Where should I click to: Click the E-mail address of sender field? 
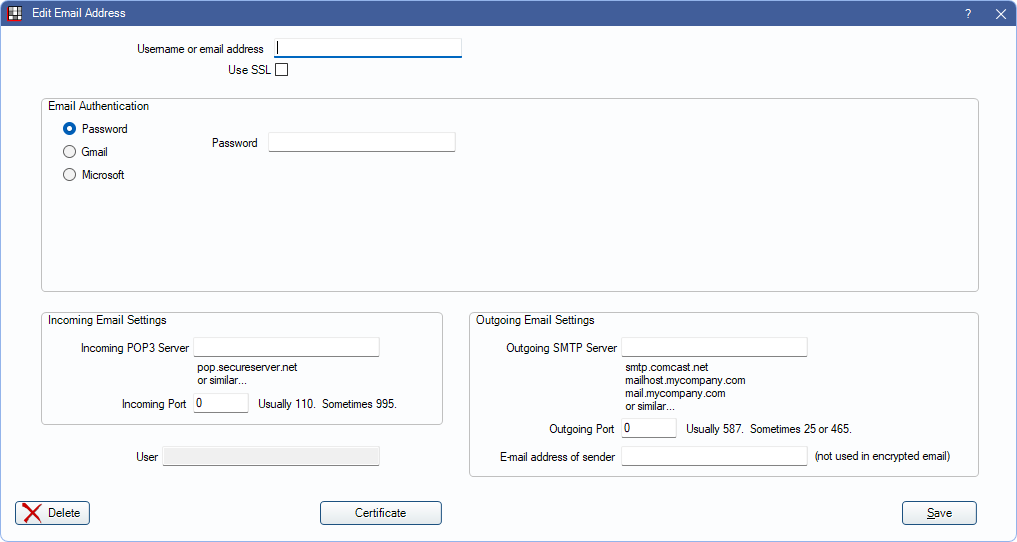714,456
